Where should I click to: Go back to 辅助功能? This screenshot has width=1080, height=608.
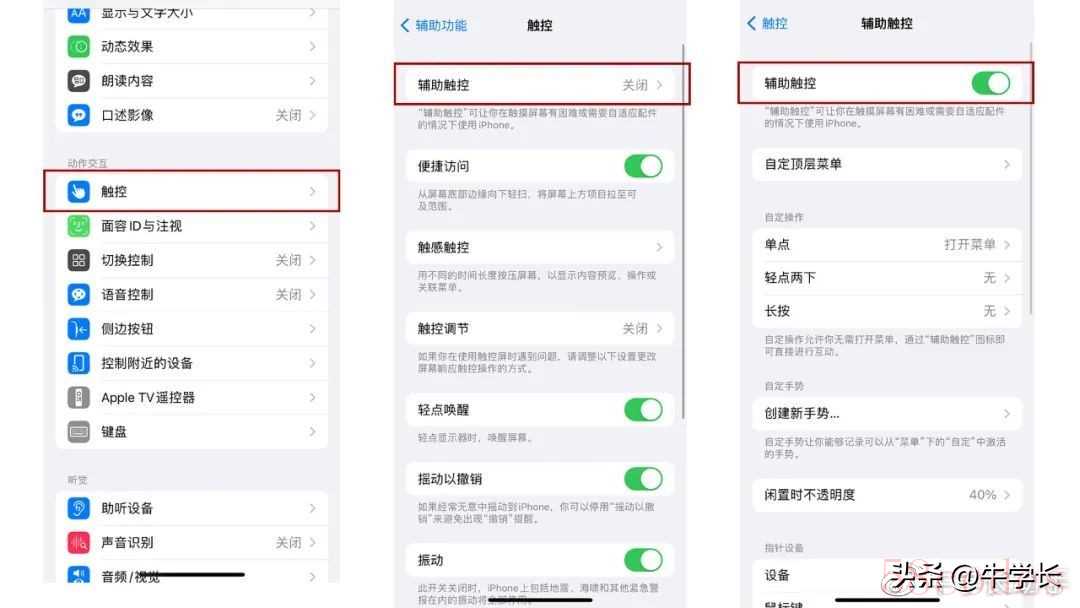tap(434, 25)
